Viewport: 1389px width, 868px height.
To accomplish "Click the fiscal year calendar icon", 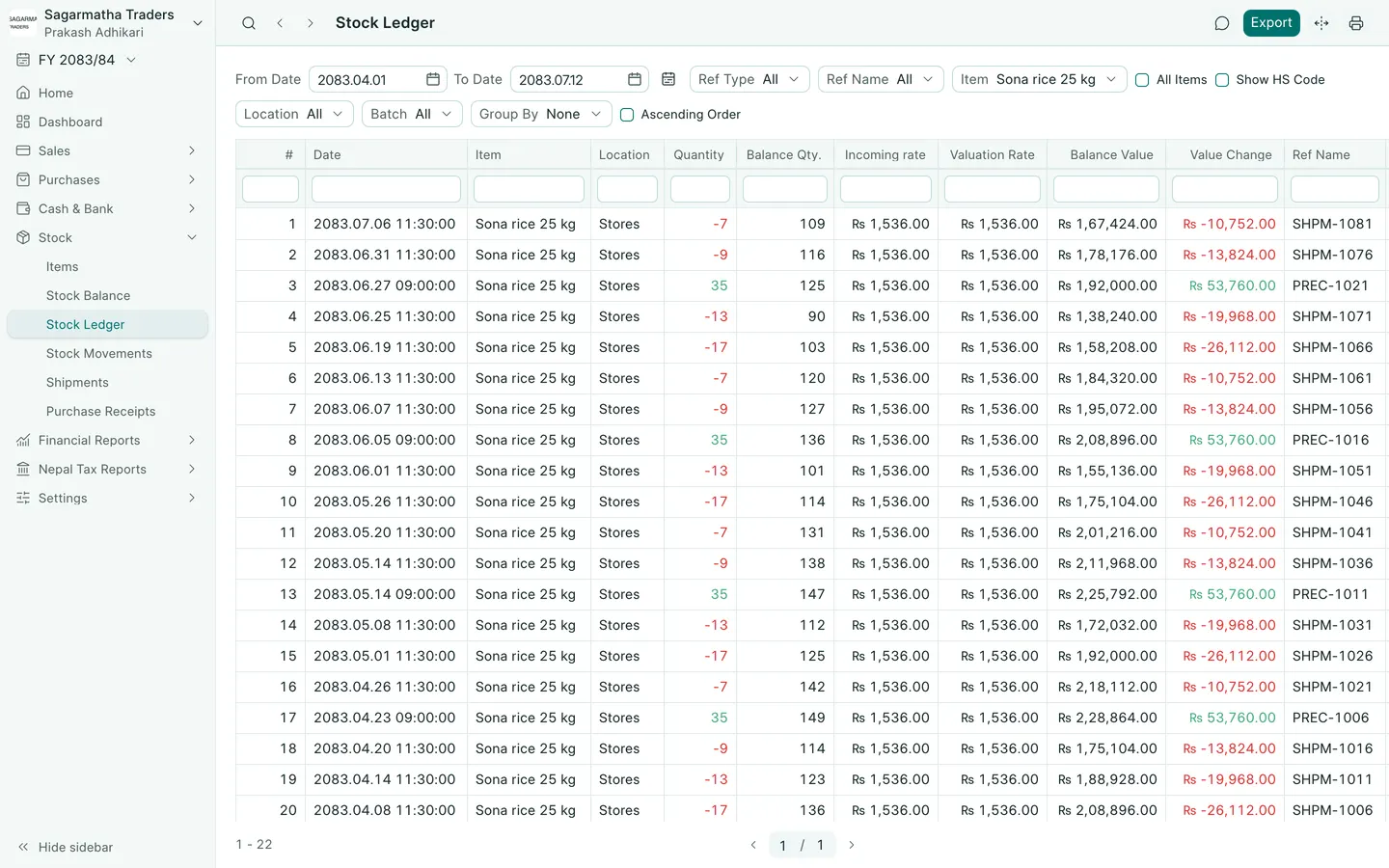I will point(23,60).
